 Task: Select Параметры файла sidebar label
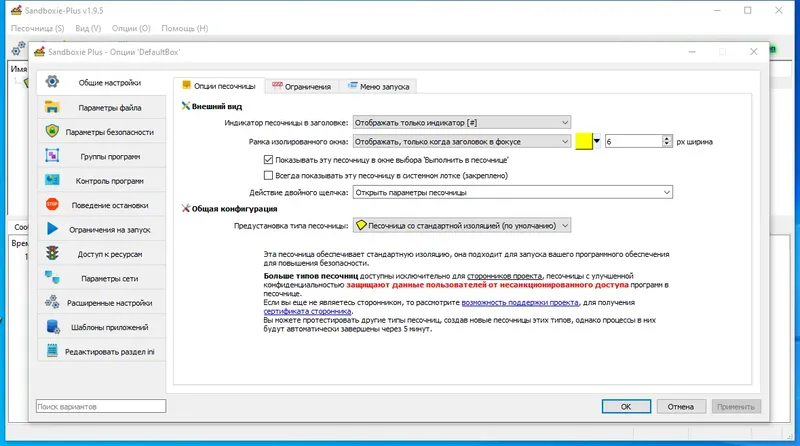(x=110, y=108)
